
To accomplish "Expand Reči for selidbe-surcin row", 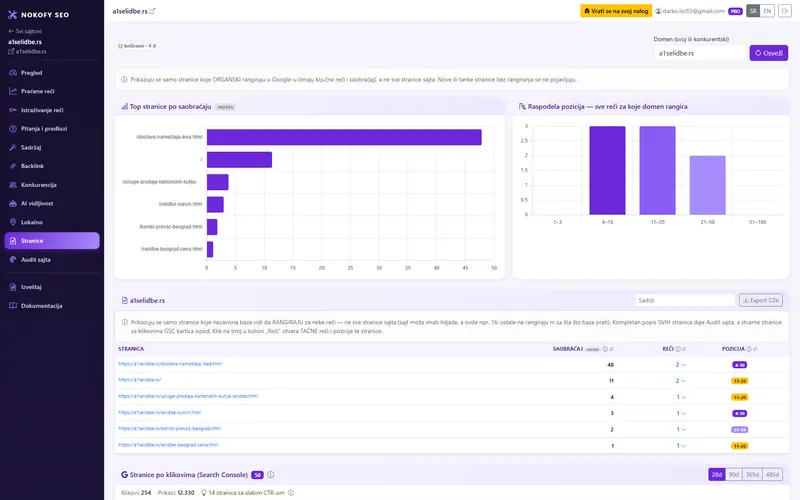I will click(681, 414).
